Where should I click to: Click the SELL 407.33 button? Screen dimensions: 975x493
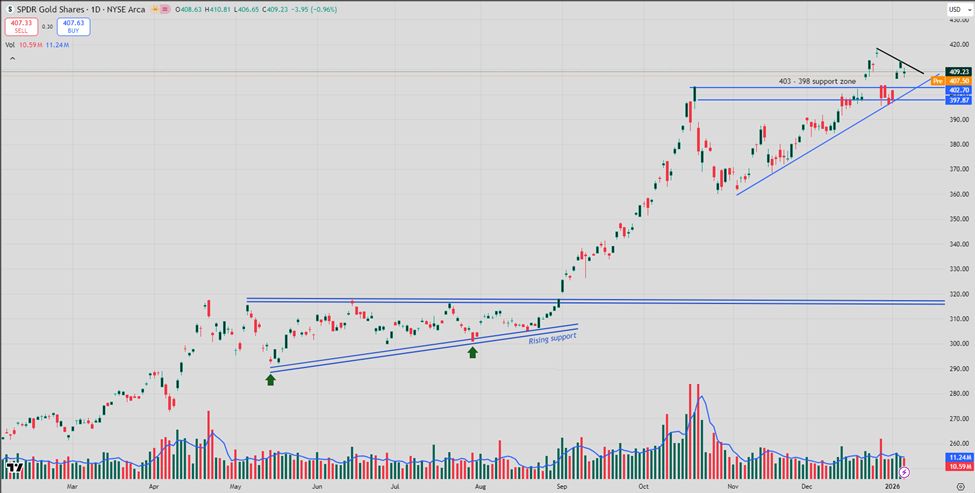coord(19,26)
